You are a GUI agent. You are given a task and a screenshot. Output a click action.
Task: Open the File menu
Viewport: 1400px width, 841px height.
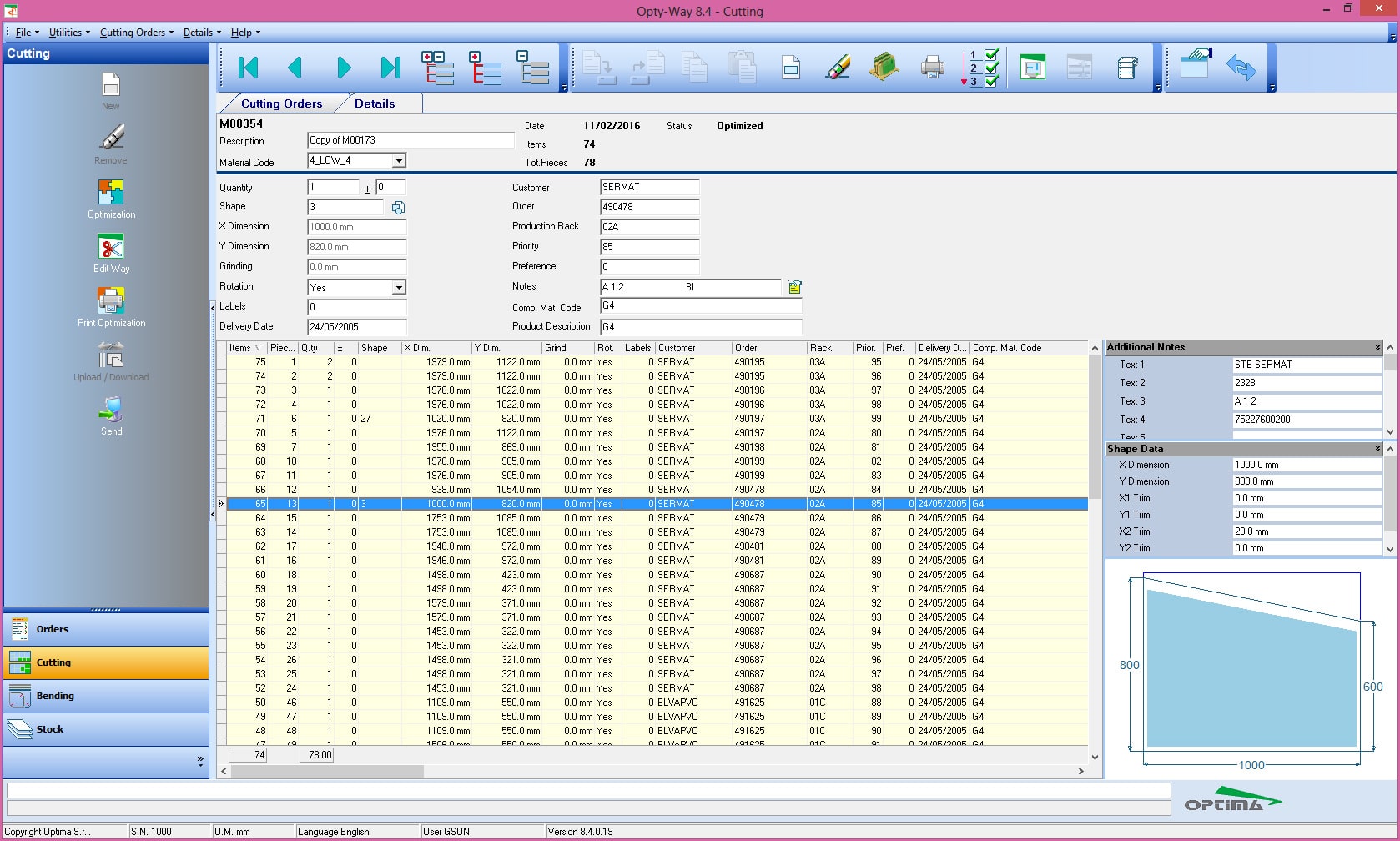tap(27, 33)
